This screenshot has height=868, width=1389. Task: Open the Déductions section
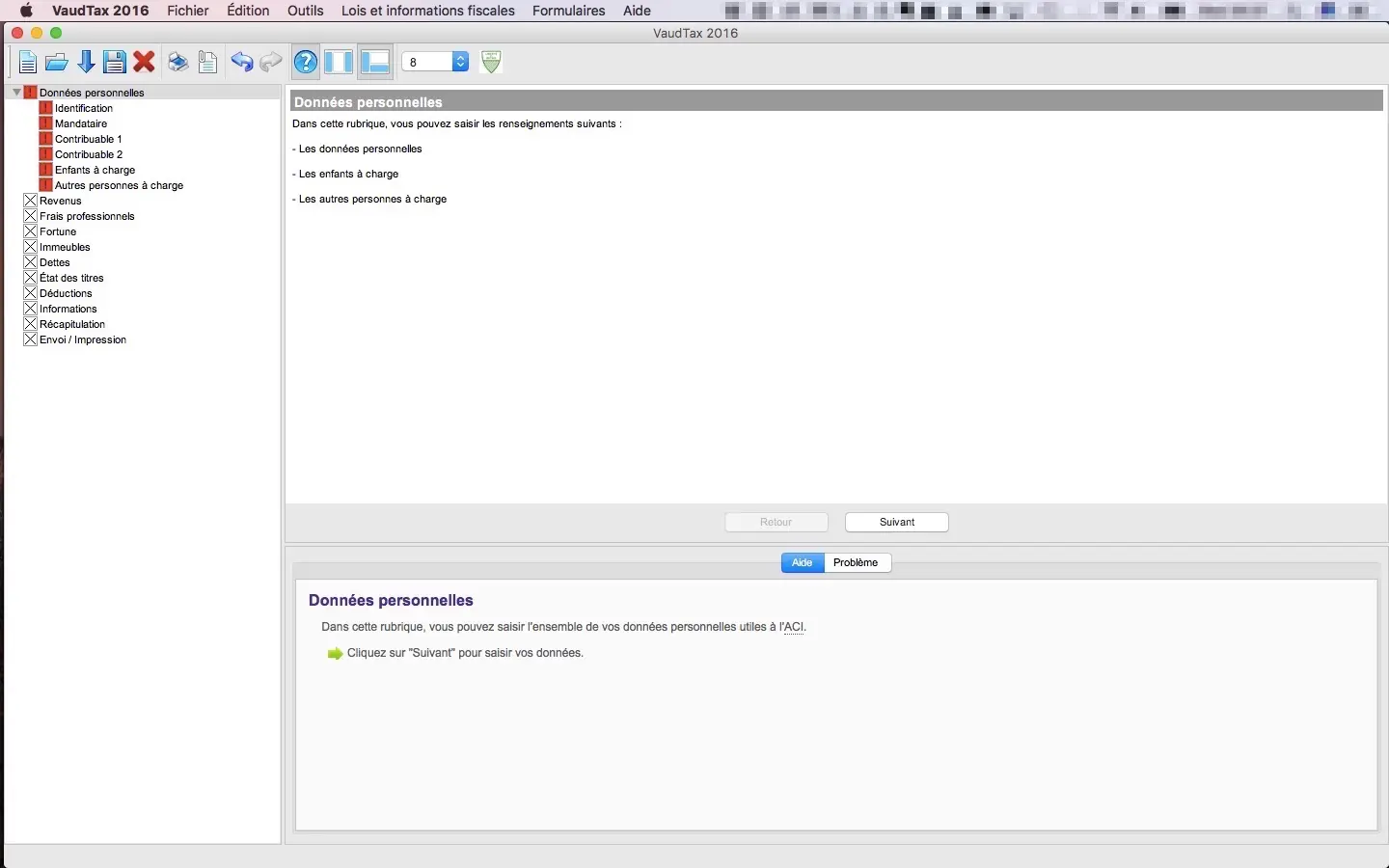pos(66,293)
